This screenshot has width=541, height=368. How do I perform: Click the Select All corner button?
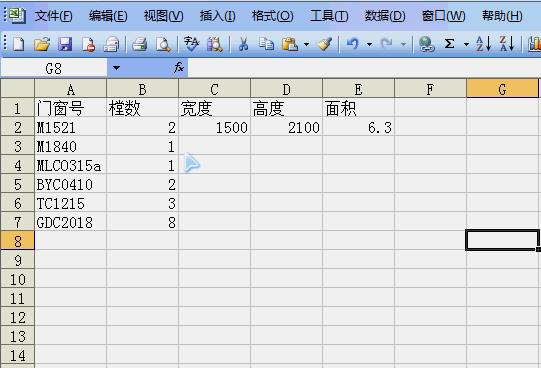pyautogui.click(x=18, y=88)
